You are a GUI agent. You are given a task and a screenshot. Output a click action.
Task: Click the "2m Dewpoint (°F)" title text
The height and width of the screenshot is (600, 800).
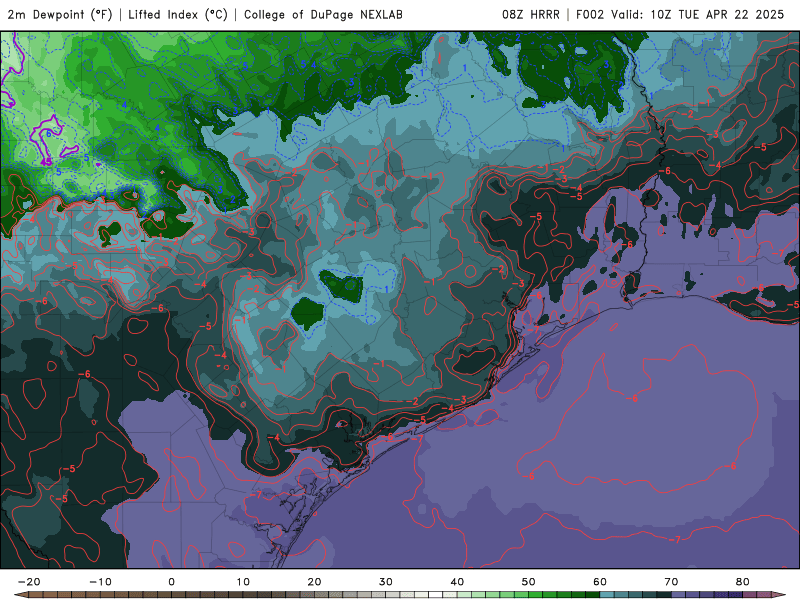click(x=60, y=15)
